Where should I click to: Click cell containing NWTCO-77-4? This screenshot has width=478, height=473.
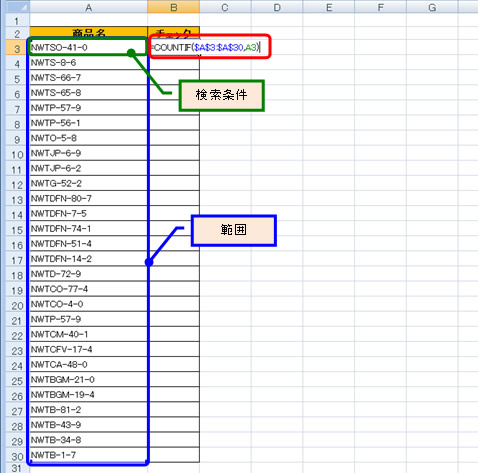(88, 289)
